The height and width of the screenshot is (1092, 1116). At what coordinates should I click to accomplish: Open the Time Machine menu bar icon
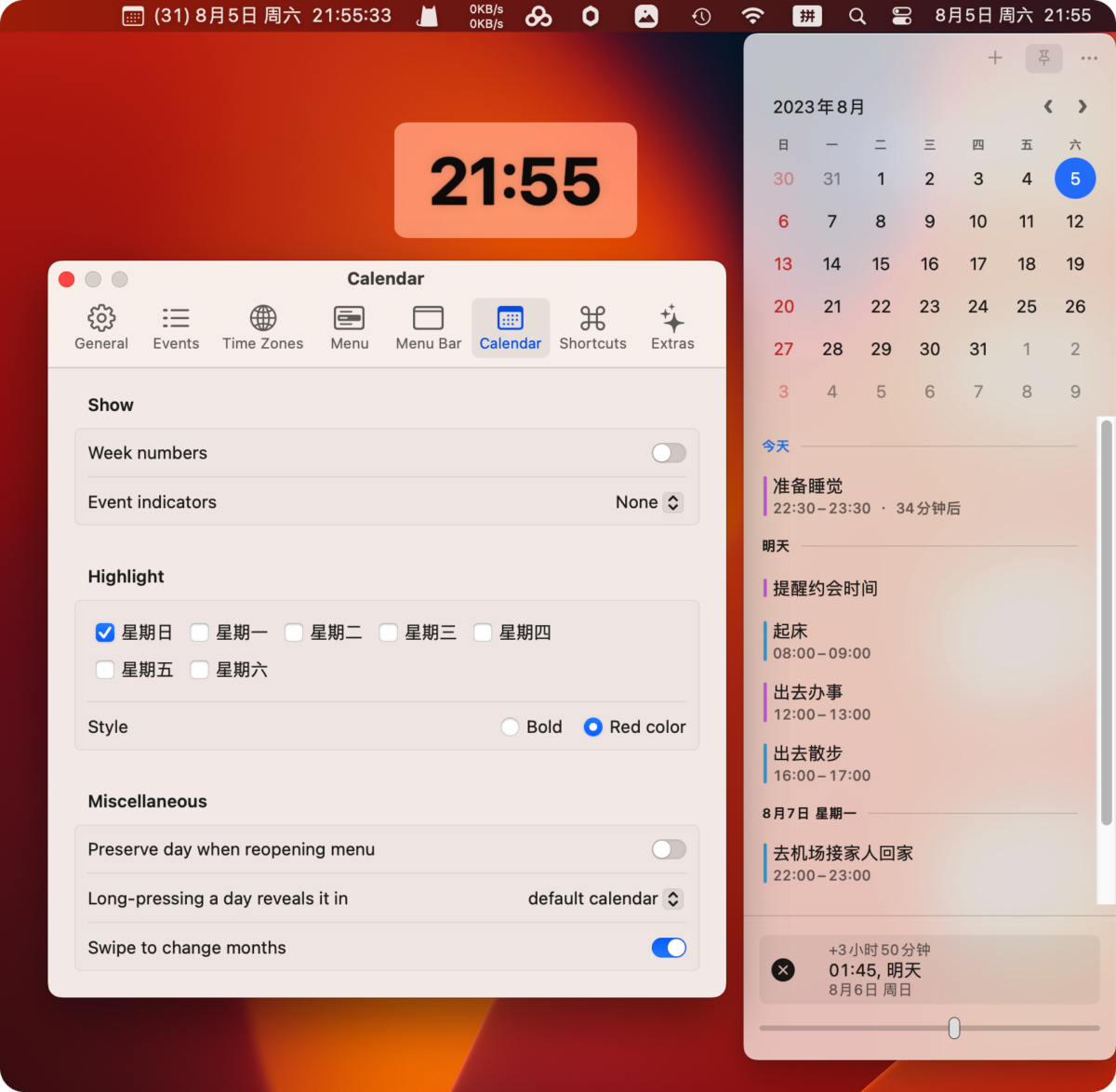coord(701,16)
